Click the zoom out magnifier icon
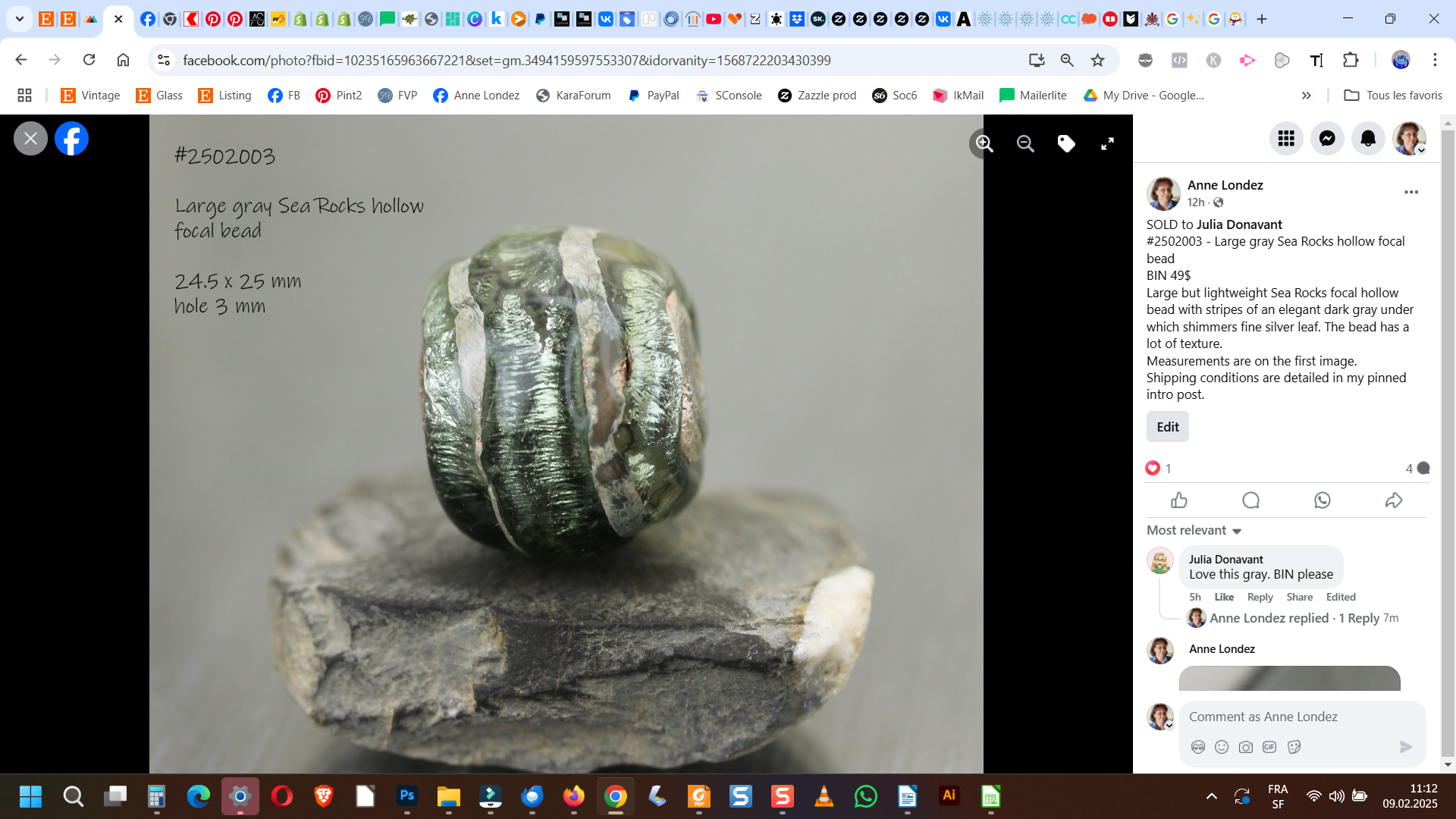The width and height of the screenshot is (1456, 819). pyautogui.click(x=1025, y=143)
